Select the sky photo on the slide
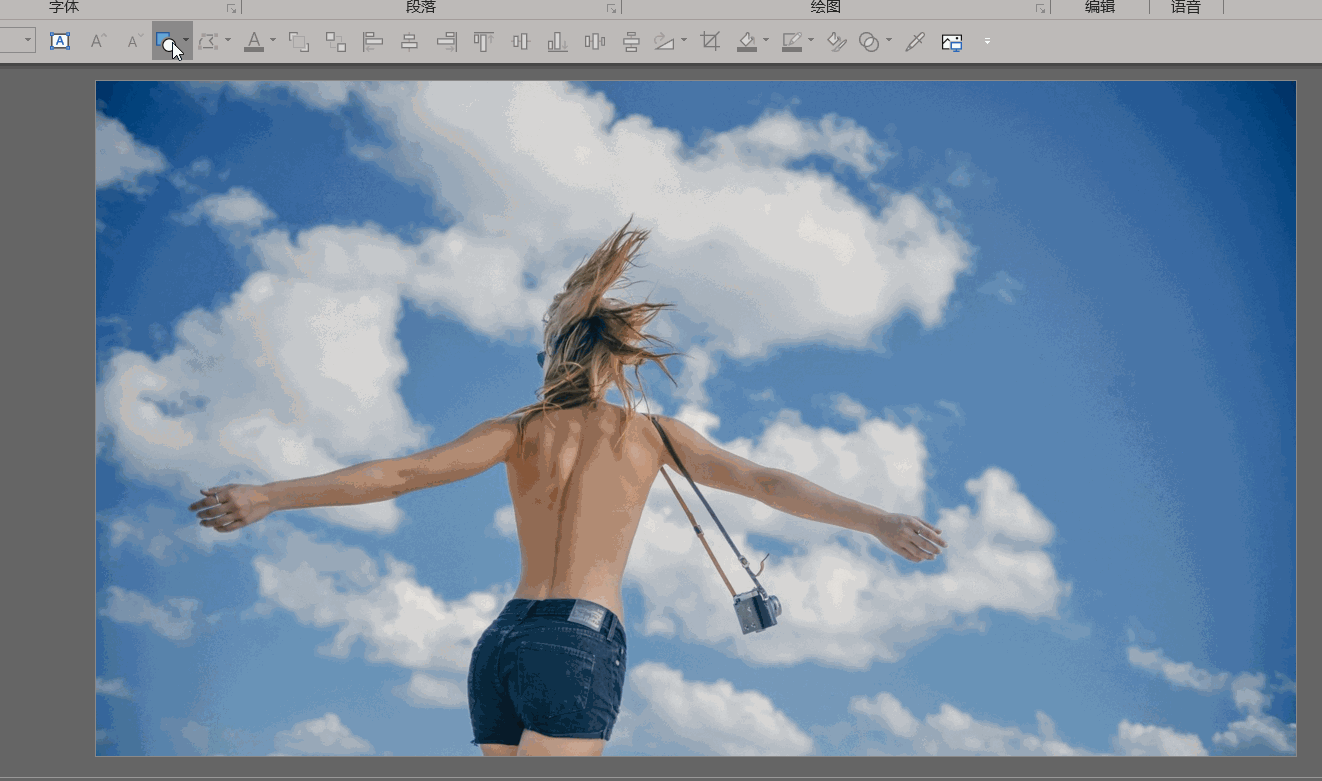1322x781 pixels. coord(696,418)
